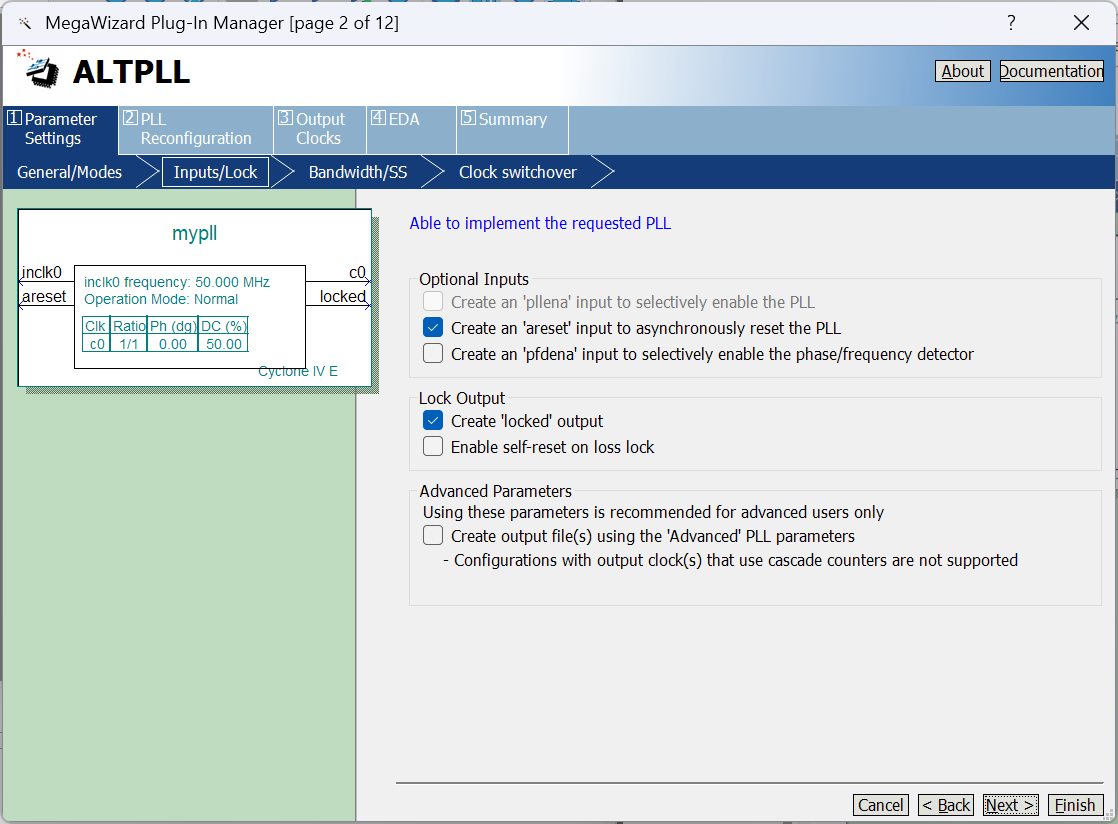Click the 'areset' port label in diagram

click(x=44, y=297)
